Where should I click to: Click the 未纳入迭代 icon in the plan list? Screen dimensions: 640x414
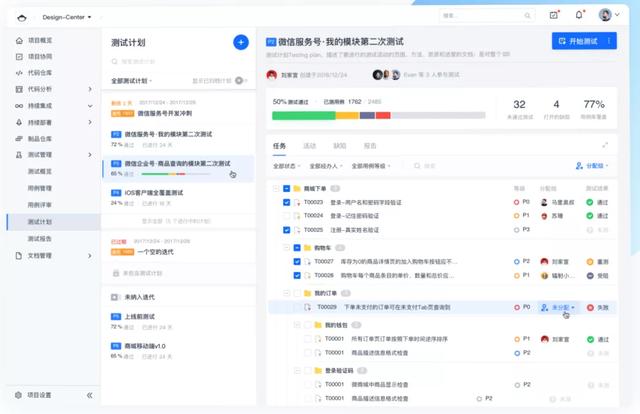pyautogui.click(x=115, y=297)
